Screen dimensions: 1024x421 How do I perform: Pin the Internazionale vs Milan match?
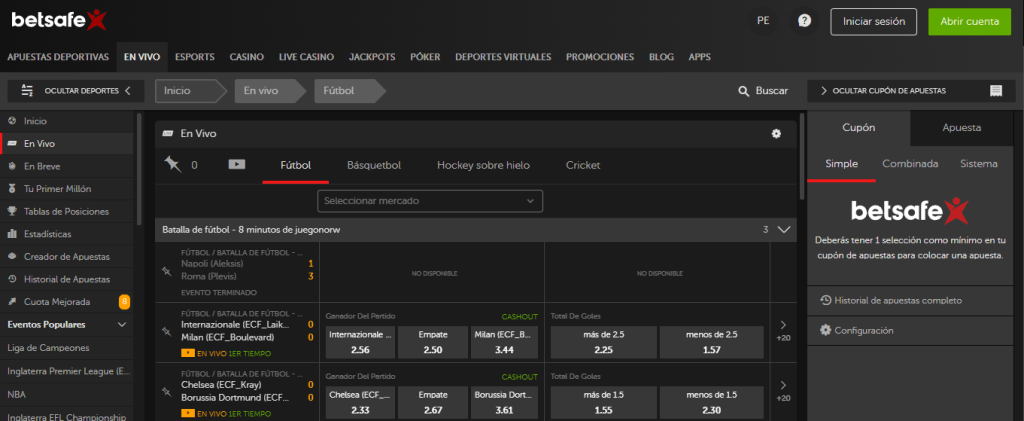coord(166,331)
